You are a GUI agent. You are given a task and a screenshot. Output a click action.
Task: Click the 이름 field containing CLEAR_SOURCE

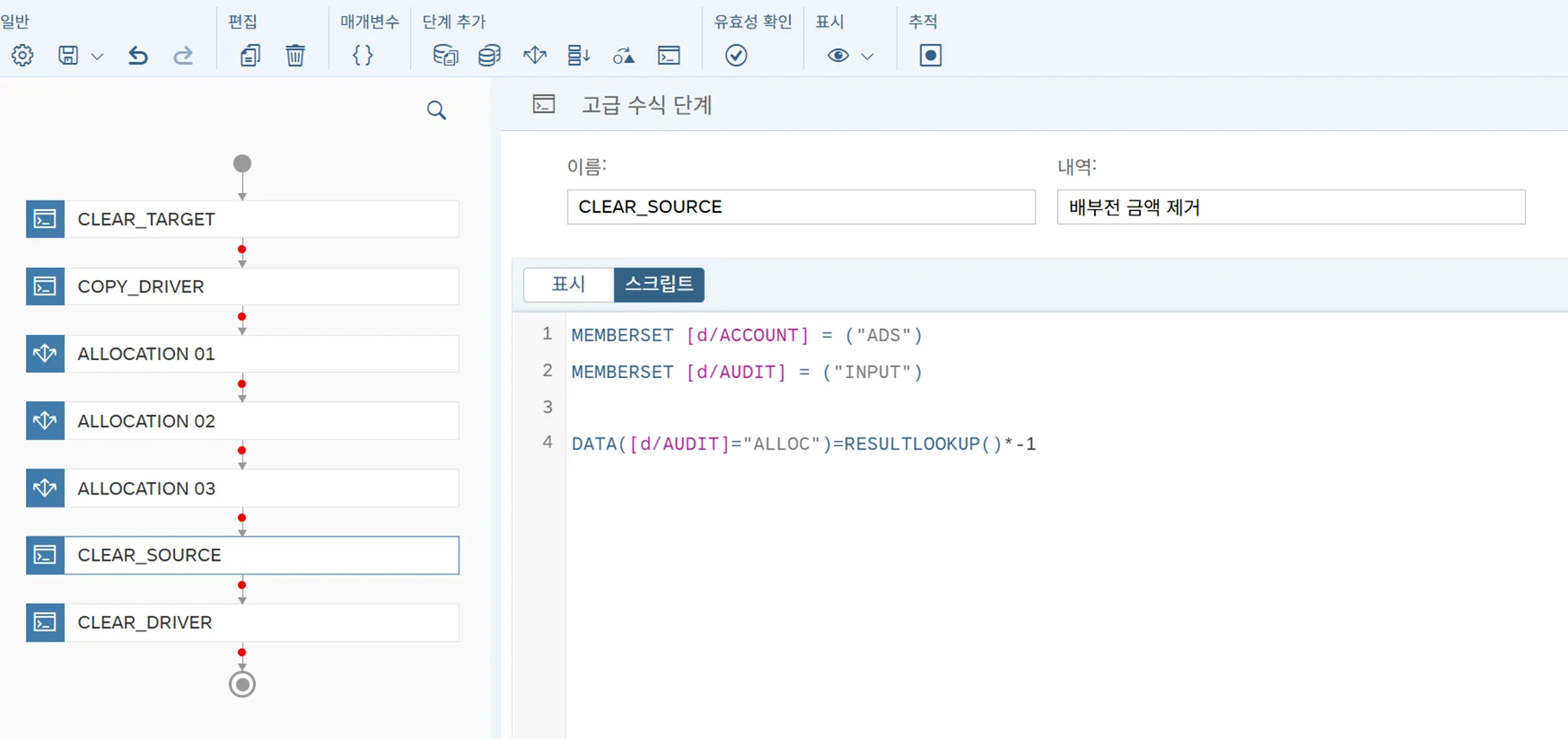point(800,207)
